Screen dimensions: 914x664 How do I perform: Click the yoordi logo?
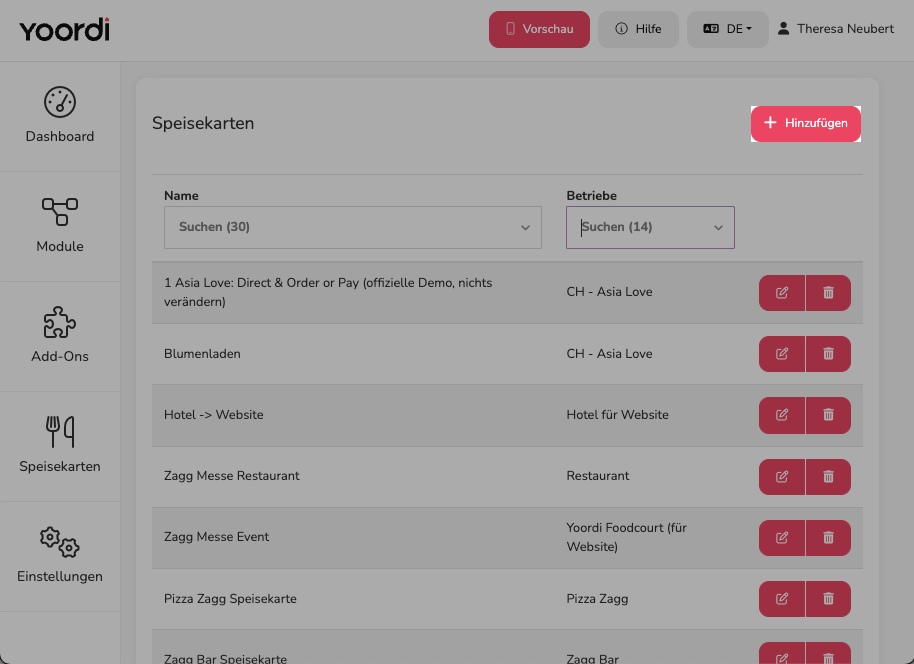pos(64,30)
